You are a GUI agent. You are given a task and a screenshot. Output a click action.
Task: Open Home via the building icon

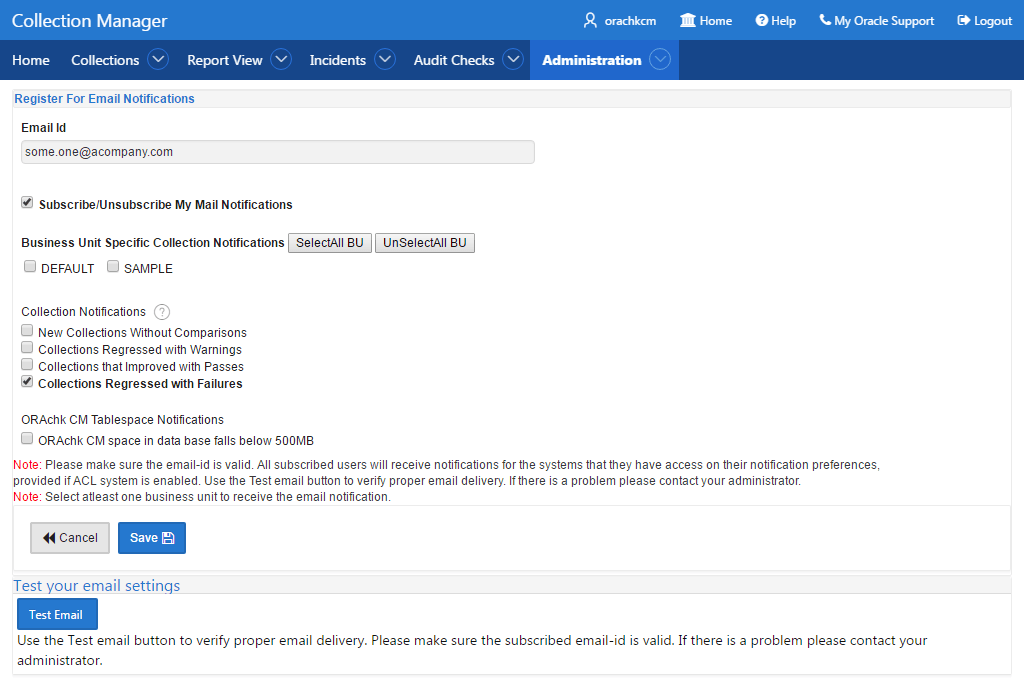click(688, 20)
